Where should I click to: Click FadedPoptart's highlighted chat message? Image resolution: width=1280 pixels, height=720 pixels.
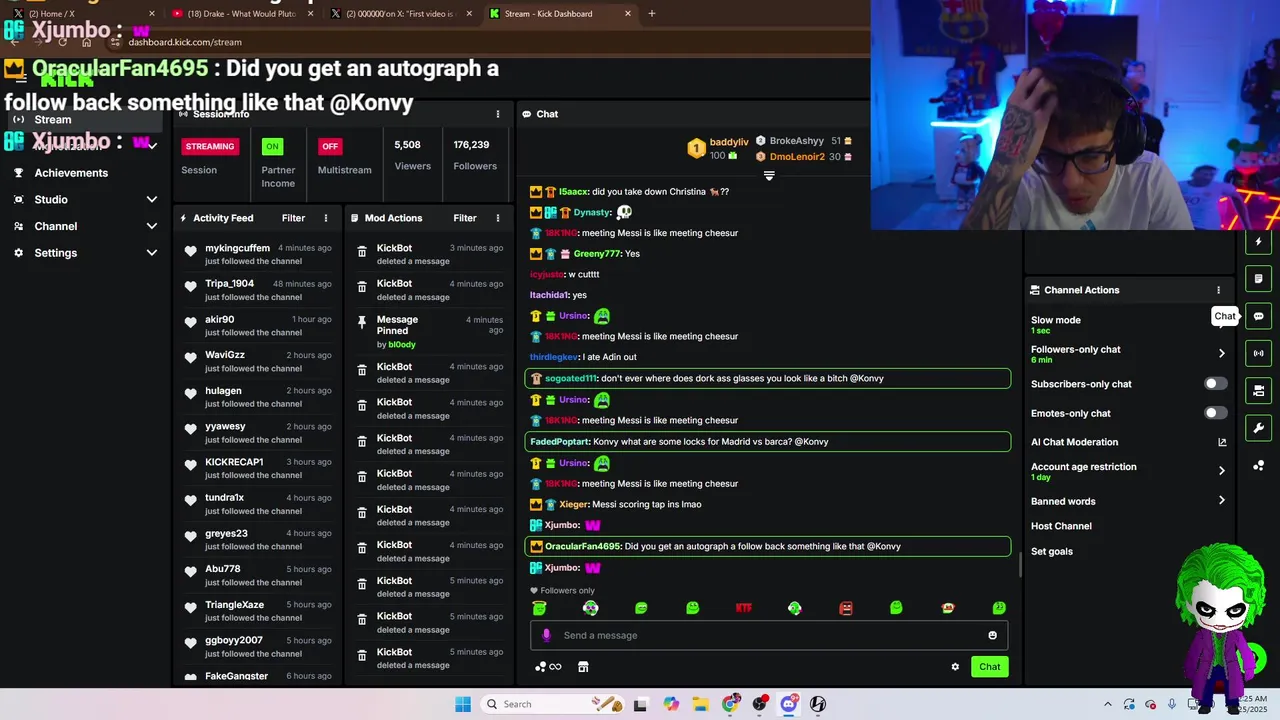pyautogui.click(x=768, y=441)
